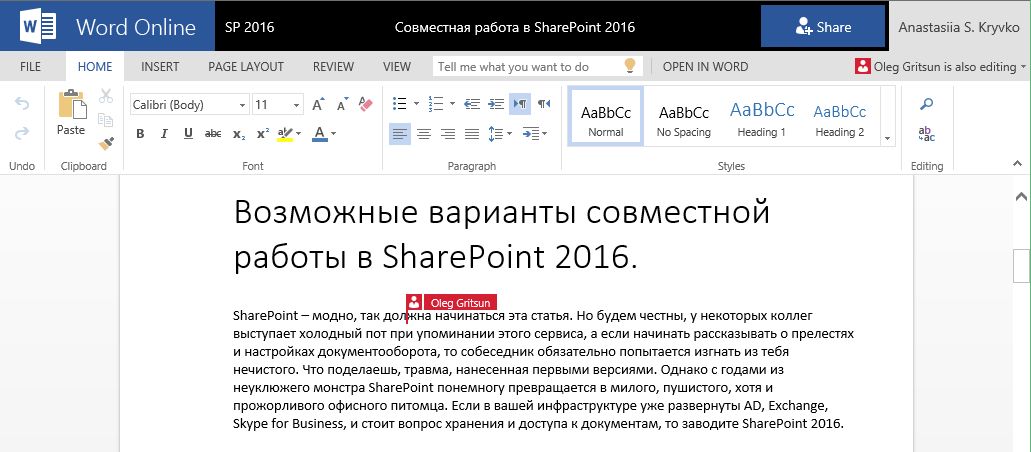Click the Increase Indent icon
The width and height of the screenshot is (1031, 452).
click(x=496, y=104)
